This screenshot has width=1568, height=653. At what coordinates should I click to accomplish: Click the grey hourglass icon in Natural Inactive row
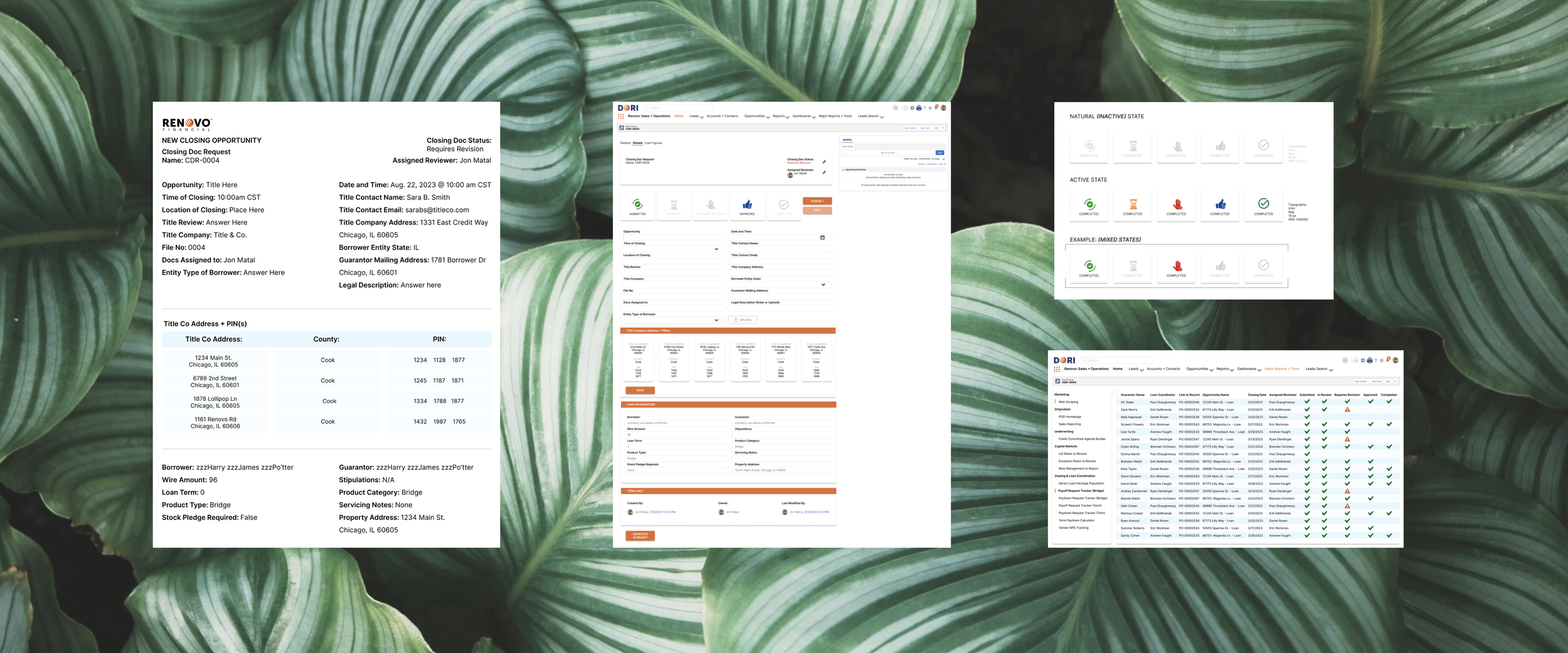coord(1133,146)
